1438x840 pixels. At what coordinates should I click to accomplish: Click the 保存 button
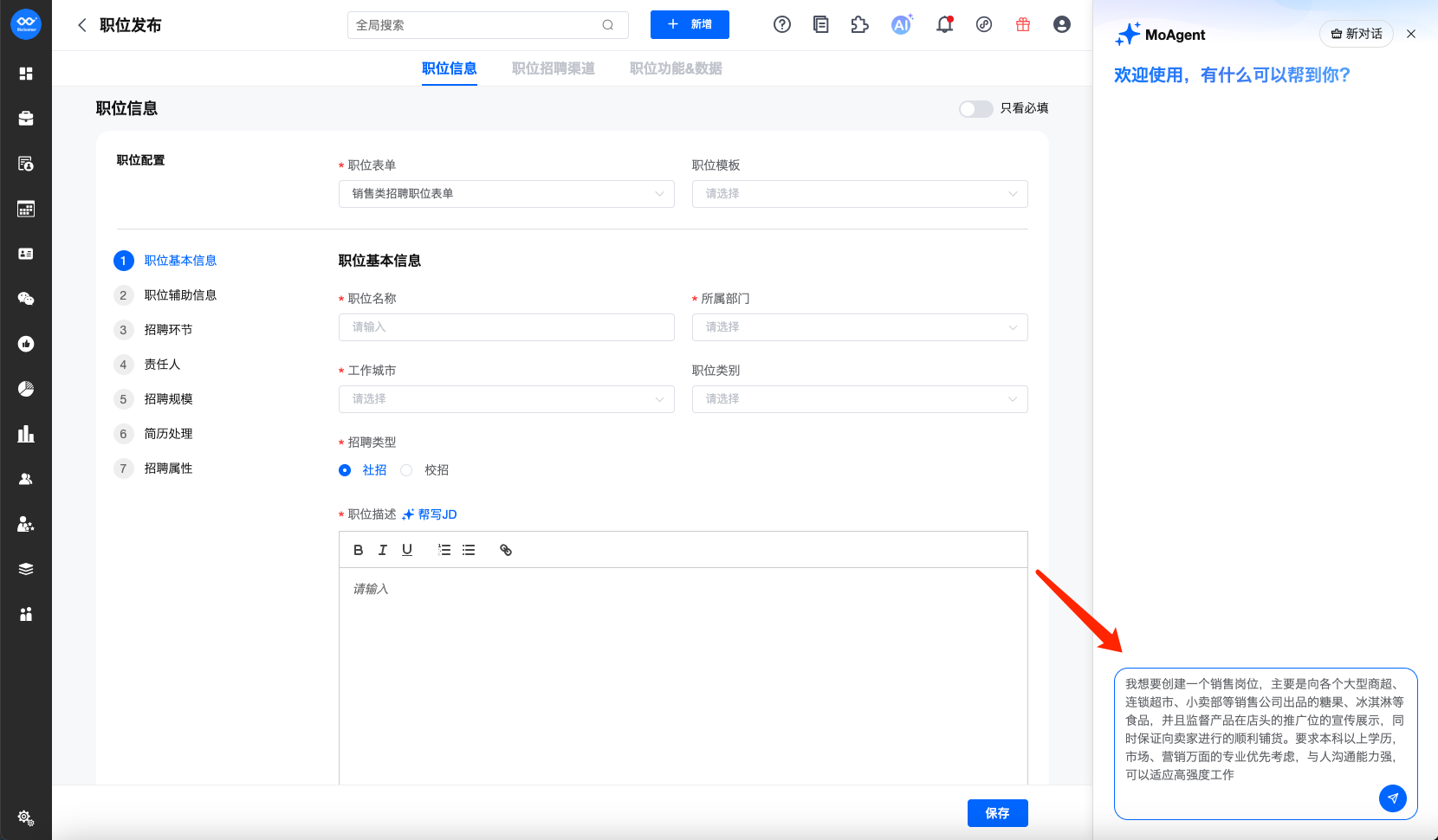pyautogui.click(x=998, y=813)
